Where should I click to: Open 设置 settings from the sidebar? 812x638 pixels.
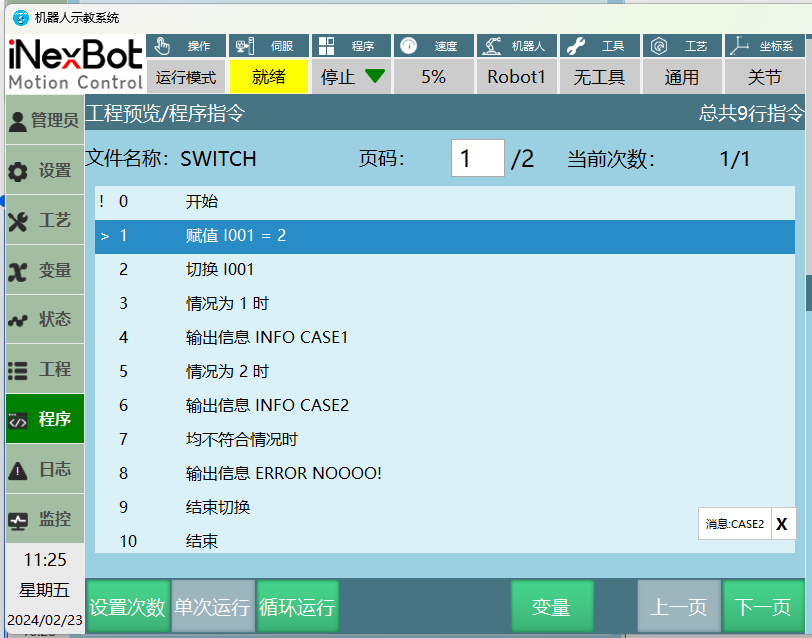pyautogui.click(x=44, y=171)
